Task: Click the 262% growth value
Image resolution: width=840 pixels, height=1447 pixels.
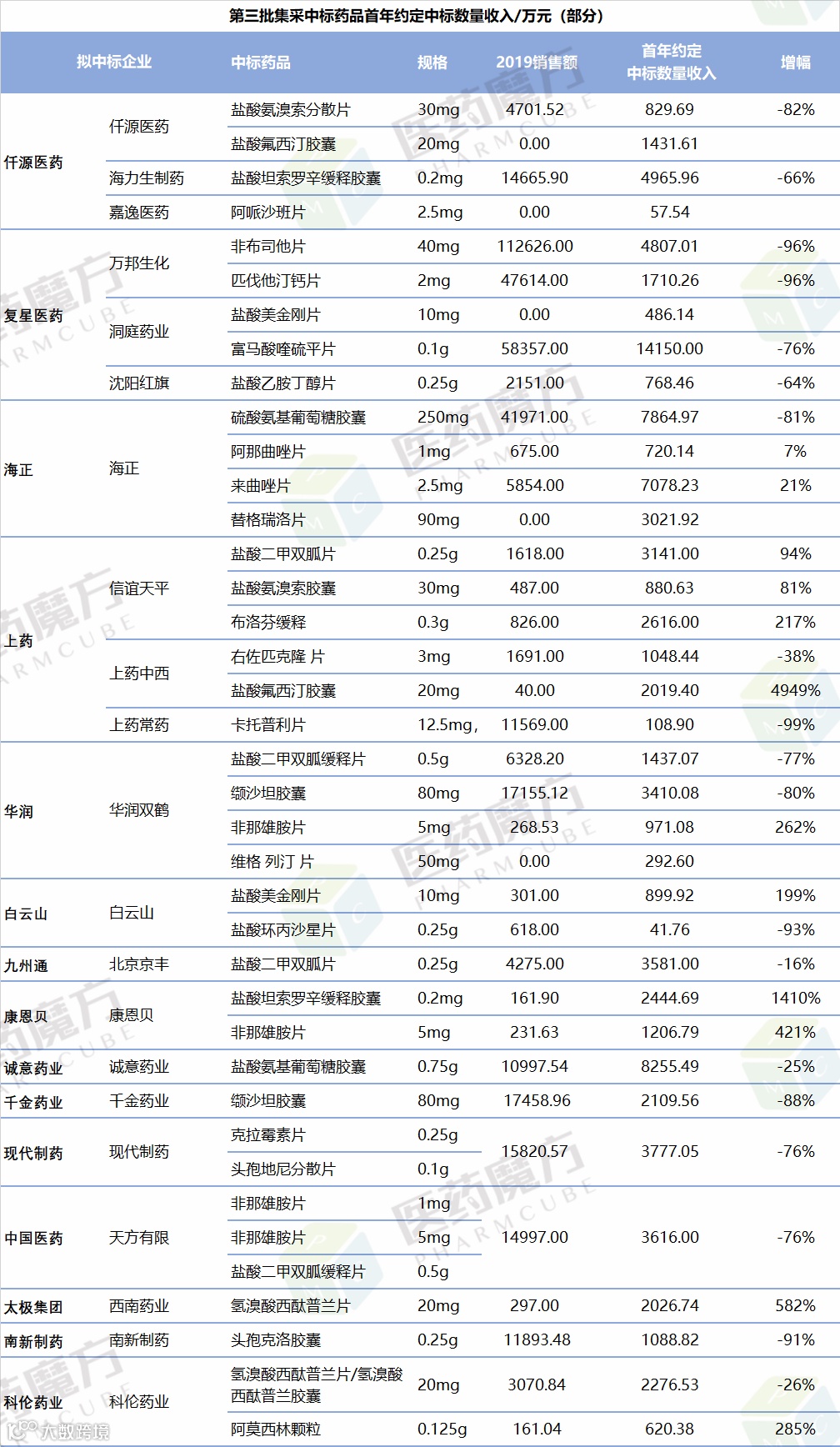Action: point(796,827)
